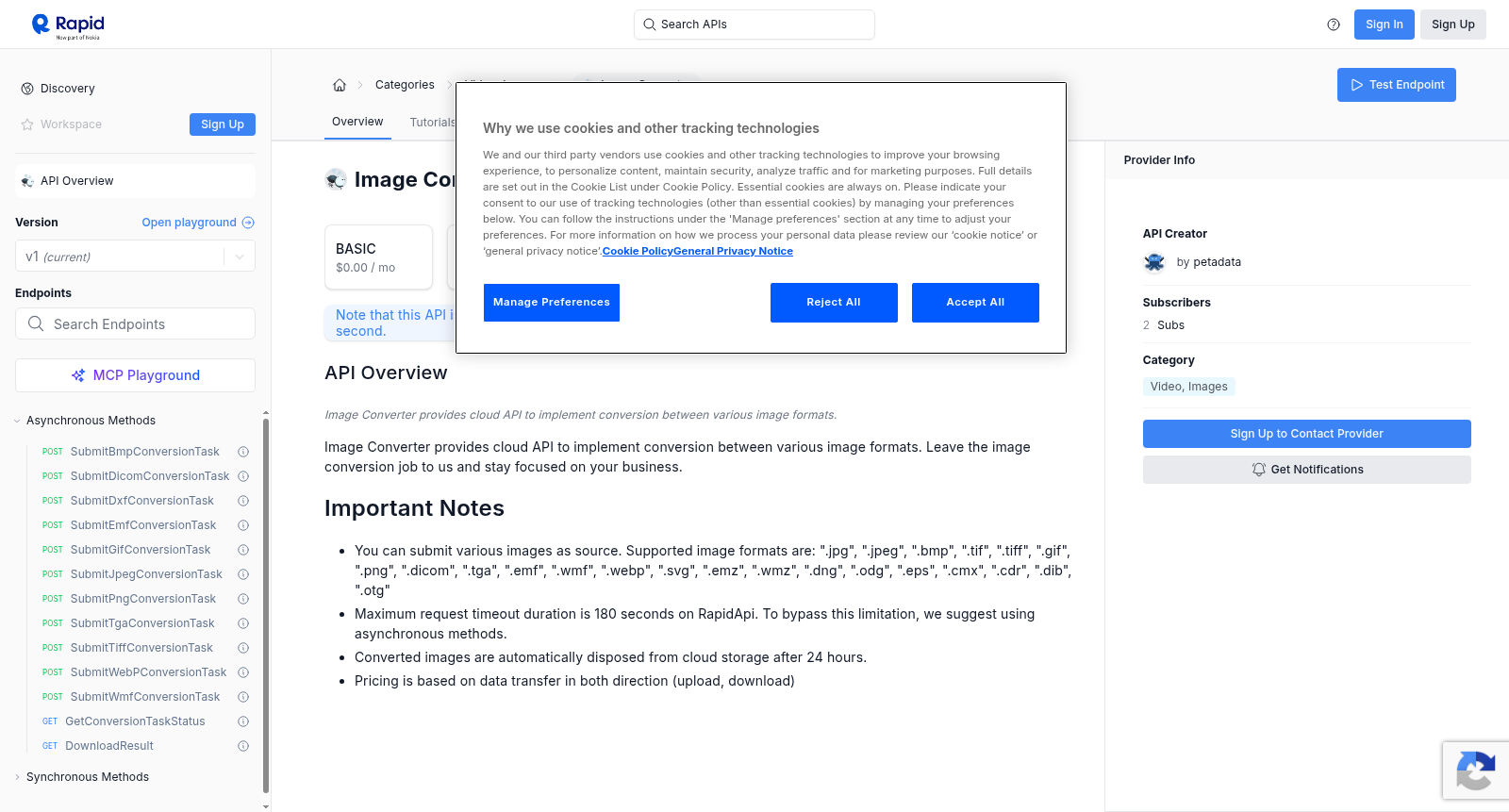
Task: Open info for GetConversionTaskStatus
Action: click(243, 721)
